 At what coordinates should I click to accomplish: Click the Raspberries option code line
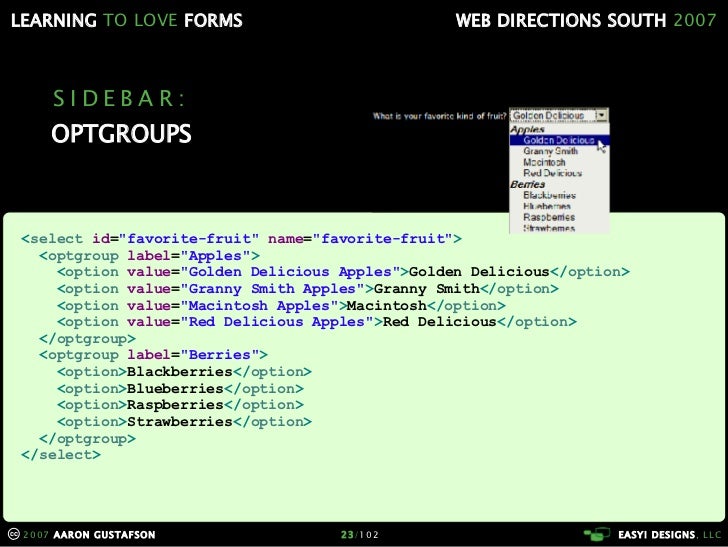click(180, 405)
